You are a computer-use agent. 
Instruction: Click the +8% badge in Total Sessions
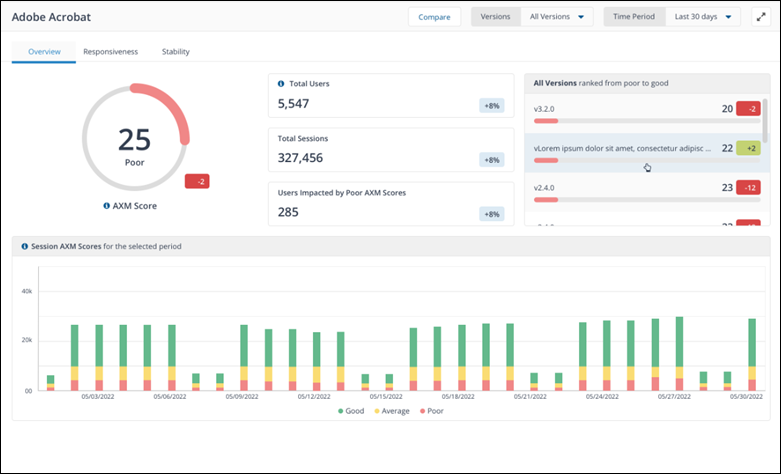491,159
